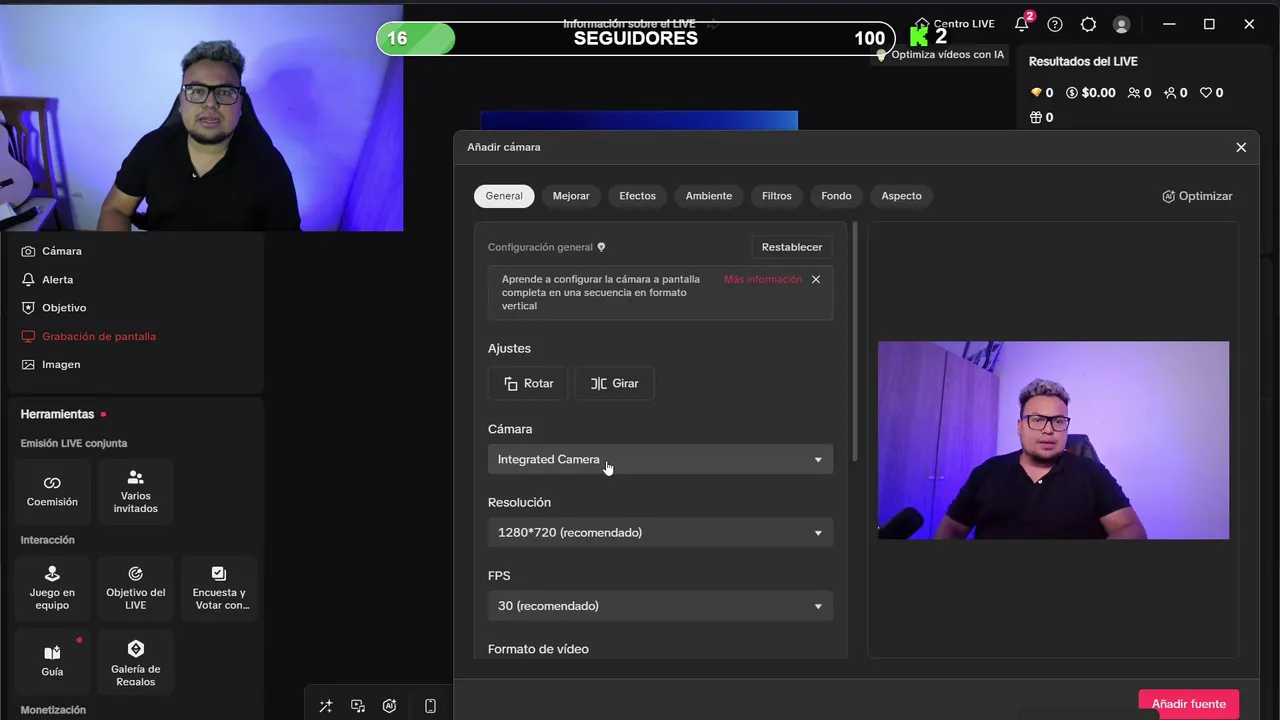Screen dimensions: 1280x720
Task: Click the Girar button
Action: point(614,384)
